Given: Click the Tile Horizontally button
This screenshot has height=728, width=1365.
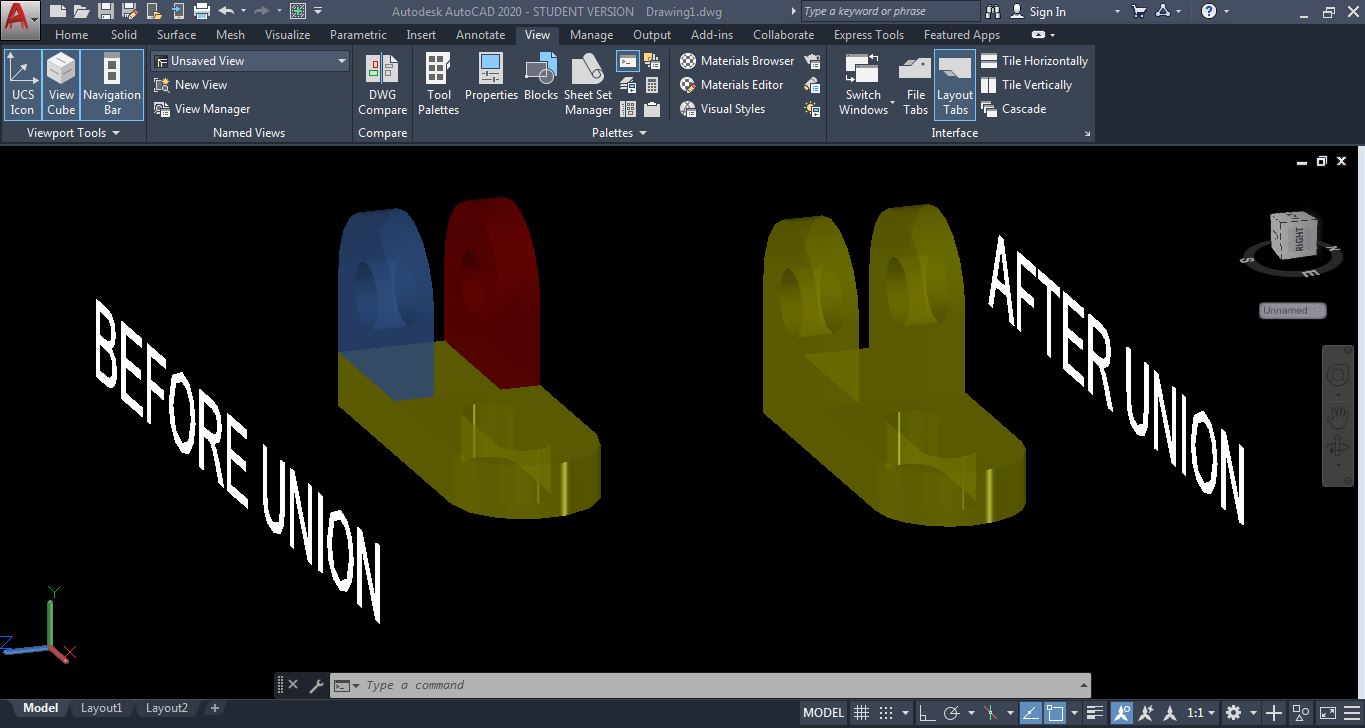Looking at the screenshot, I should 1035,60.
